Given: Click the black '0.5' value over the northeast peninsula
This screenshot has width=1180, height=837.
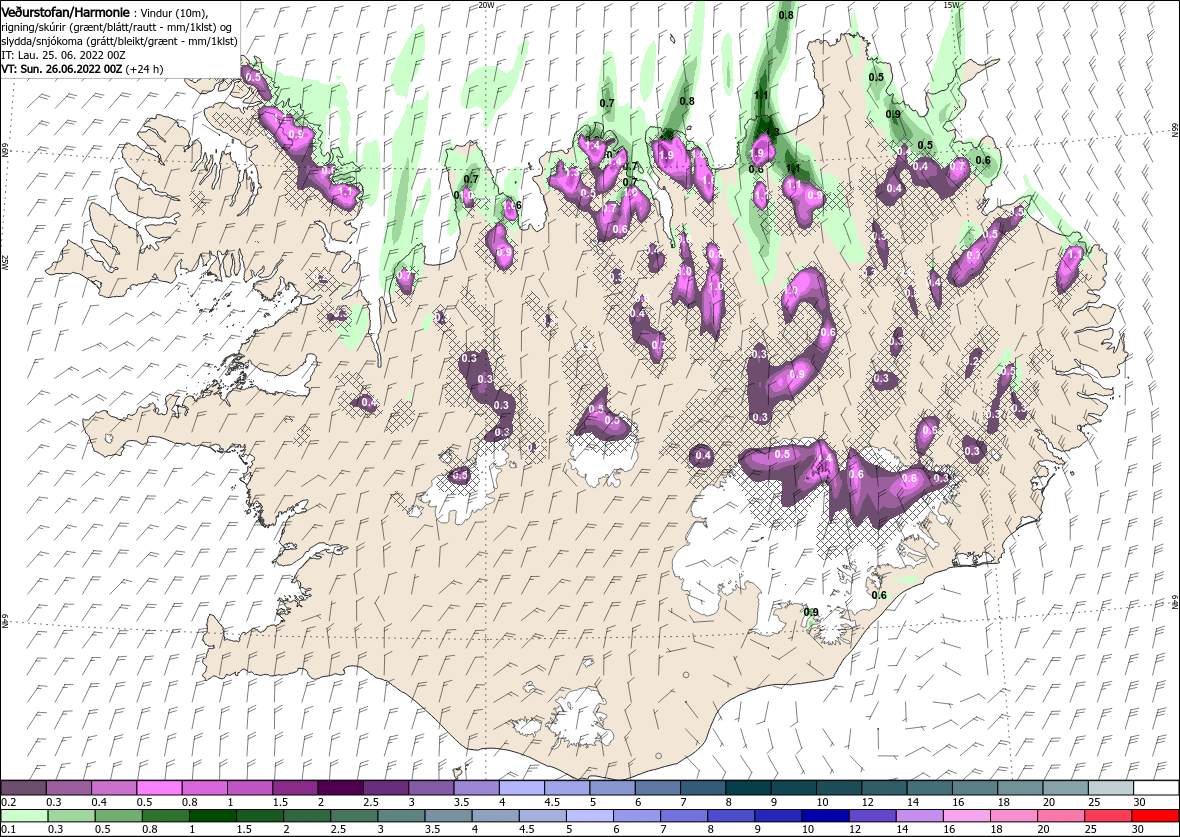Looking at the screenshot, I should coord(876,77).
